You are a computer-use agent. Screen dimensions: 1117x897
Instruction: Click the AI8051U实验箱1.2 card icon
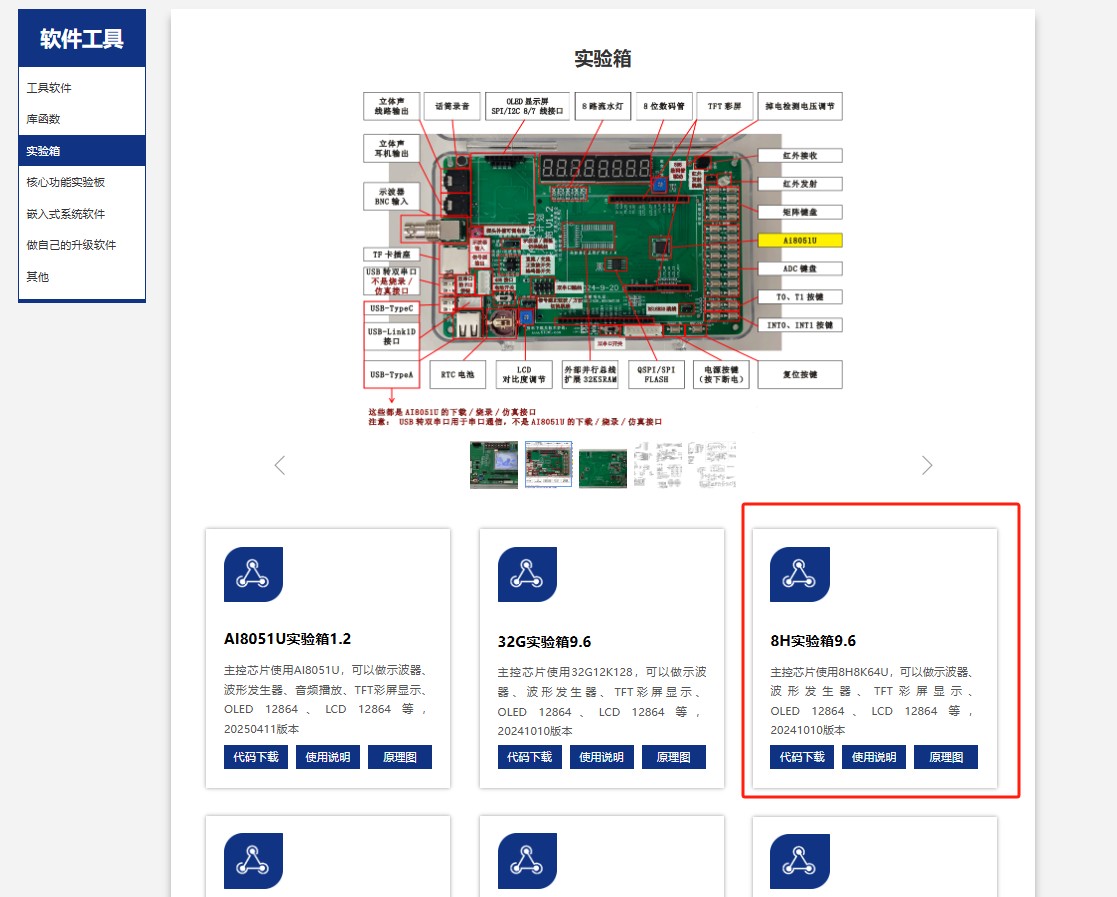(254, 574)
